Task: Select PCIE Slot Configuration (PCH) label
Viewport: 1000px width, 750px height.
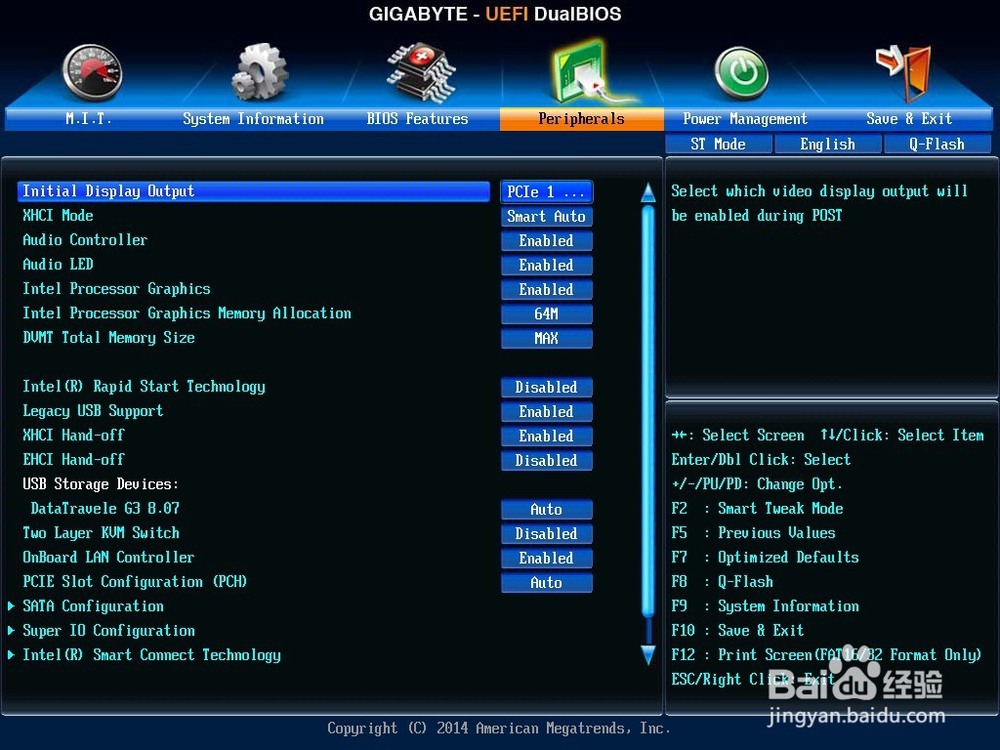Action: pos(135,582)
